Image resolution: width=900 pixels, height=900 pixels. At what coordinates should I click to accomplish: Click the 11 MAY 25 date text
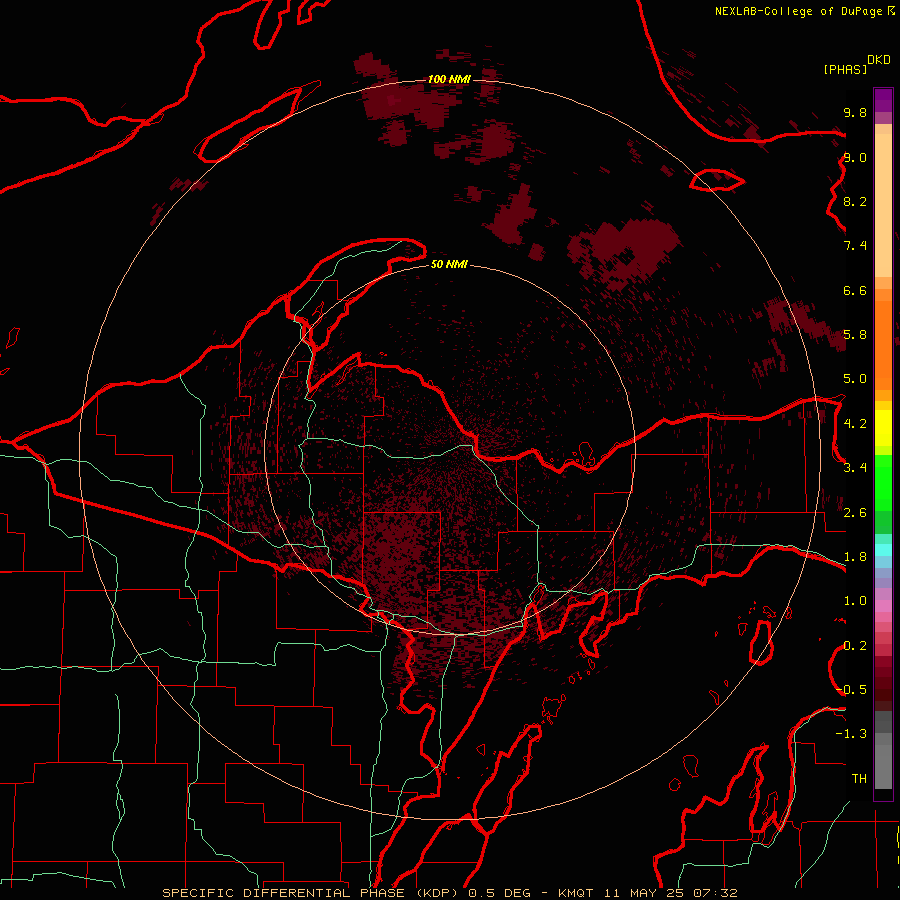(645, 893)
